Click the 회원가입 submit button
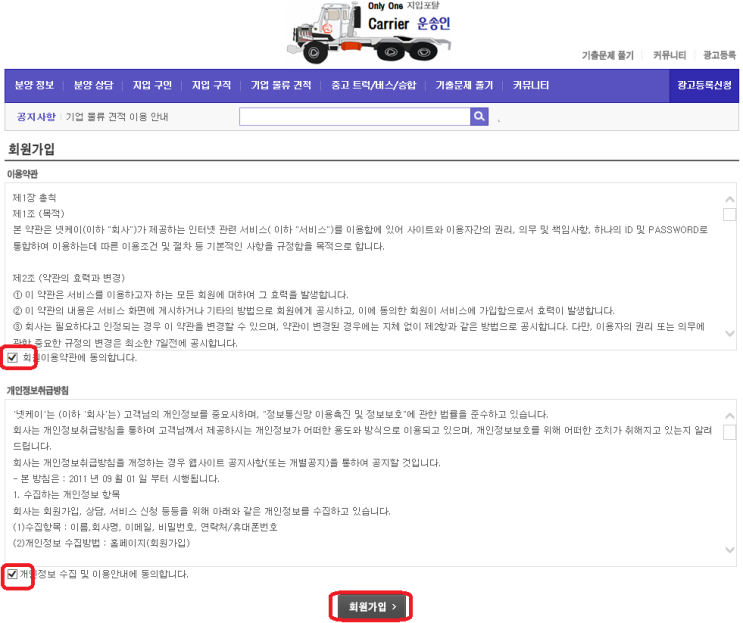The image size is (743, 623). tap(372, 606)
